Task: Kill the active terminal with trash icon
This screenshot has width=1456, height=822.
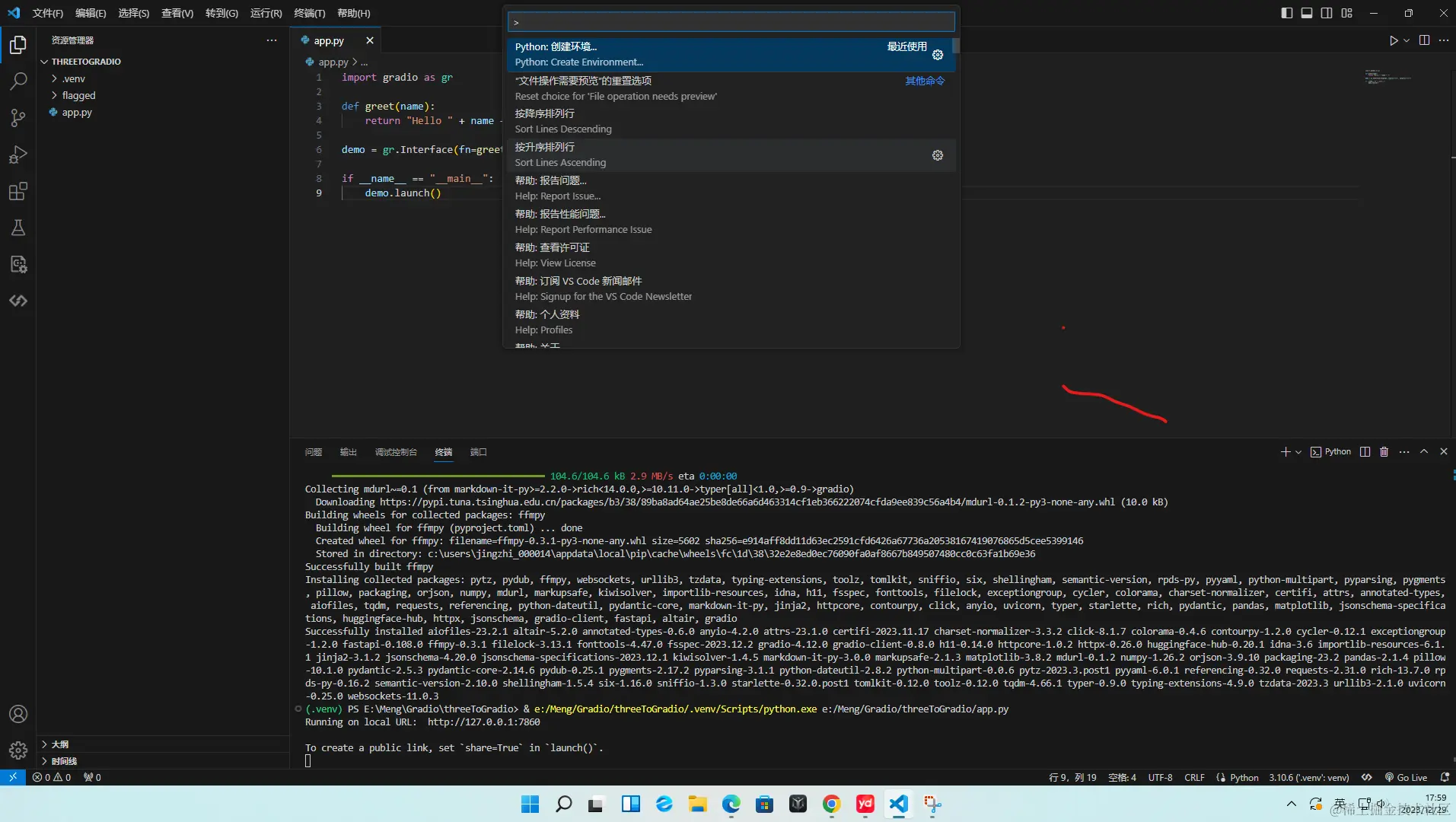Action: [x=1384, y=452]
